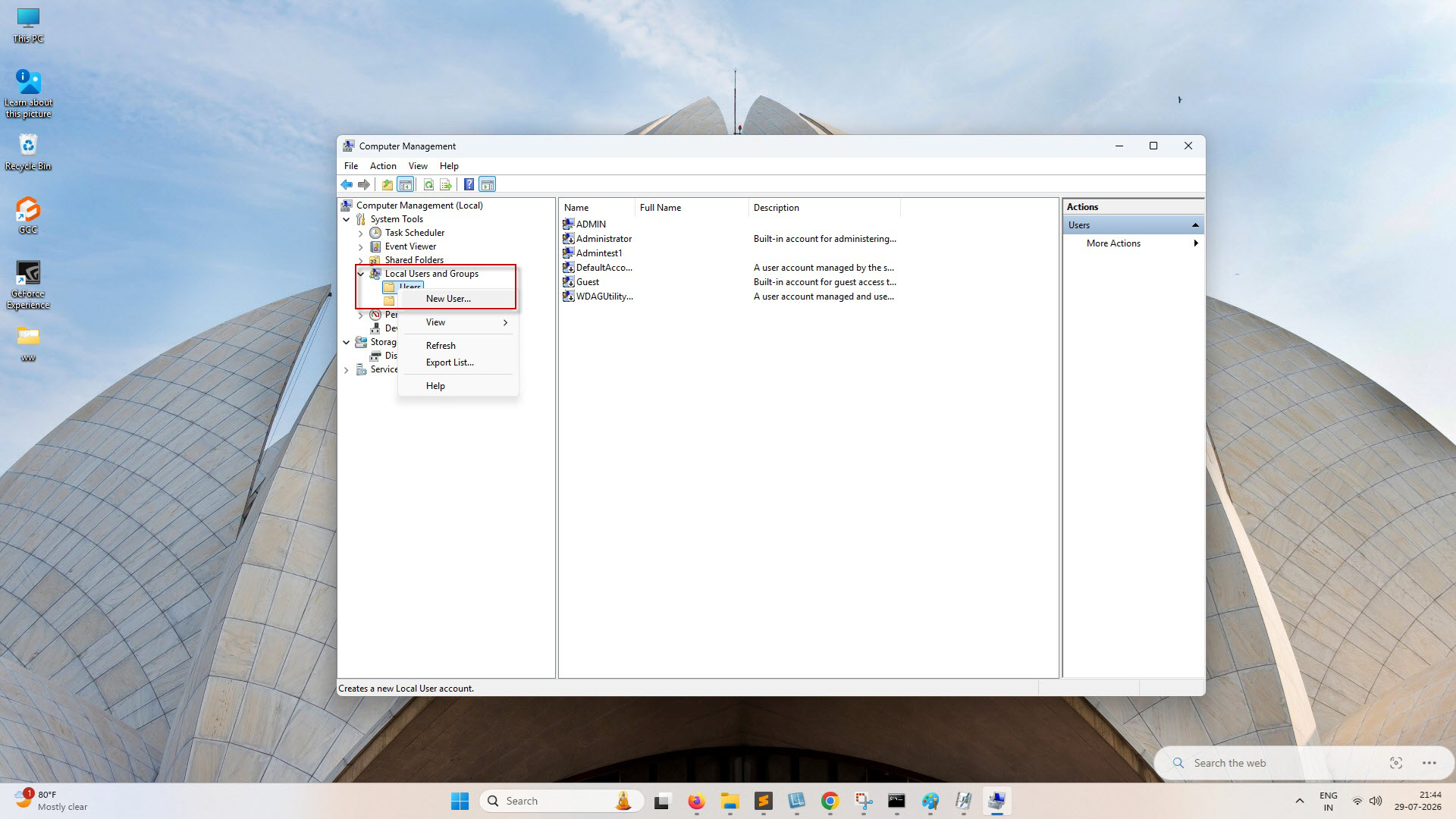
Task: Collapse the System Tools tree node
Action: pos(347,219)
